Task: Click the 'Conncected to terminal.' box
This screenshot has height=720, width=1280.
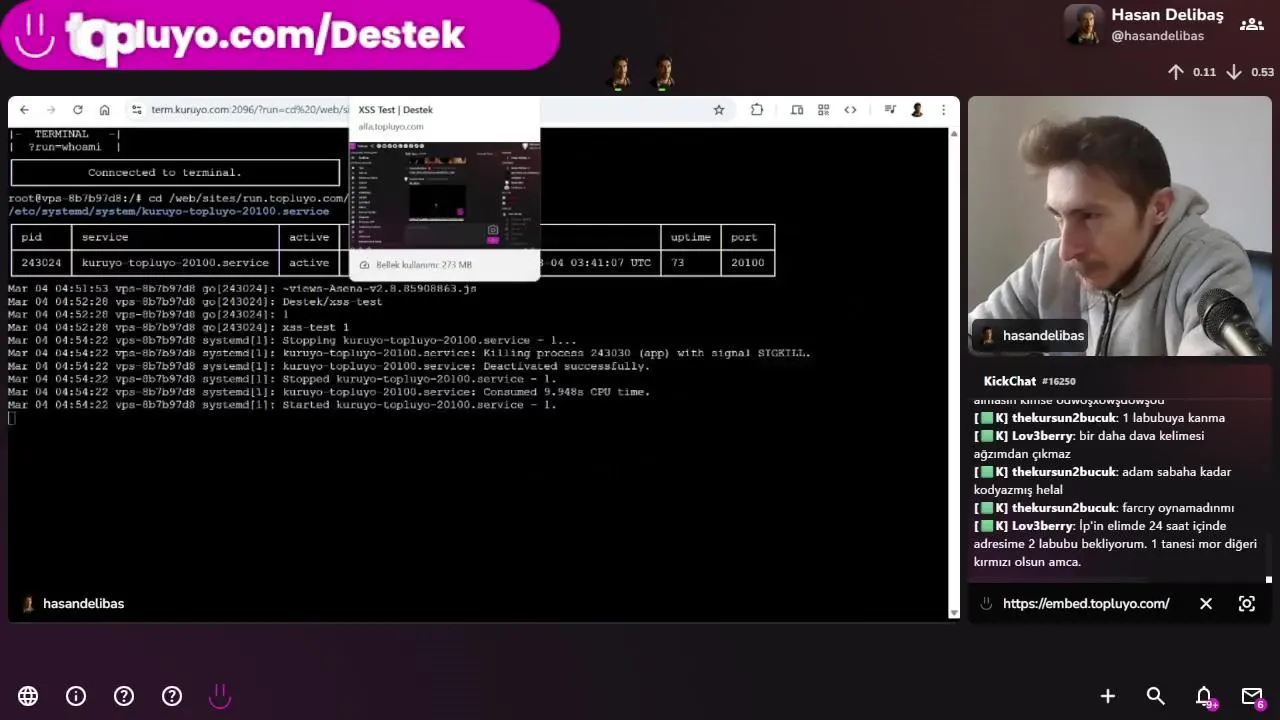Action: 175,173
